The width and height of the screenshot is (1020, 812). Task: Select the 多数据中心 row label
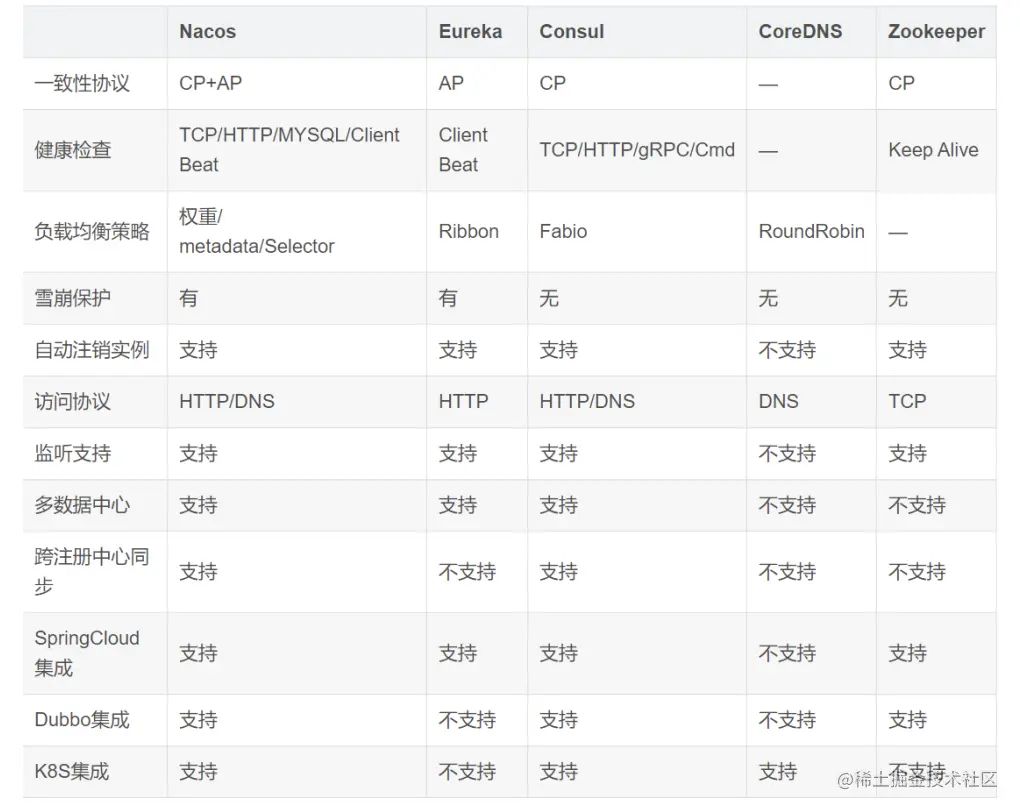pos(82,505)
